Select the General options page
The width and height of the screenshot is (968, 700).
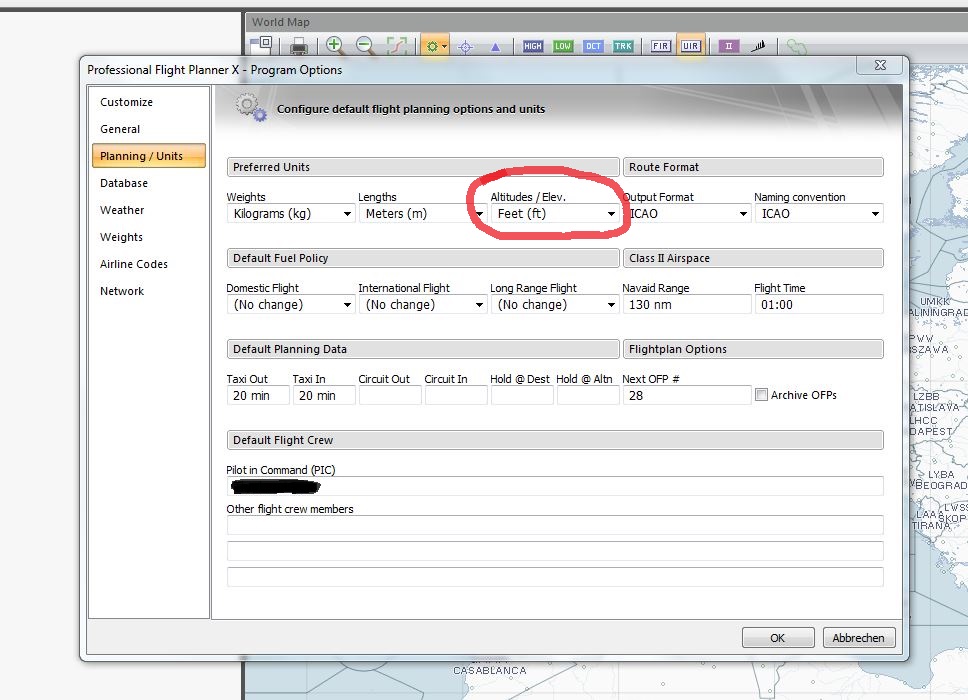tap(148, 129)
